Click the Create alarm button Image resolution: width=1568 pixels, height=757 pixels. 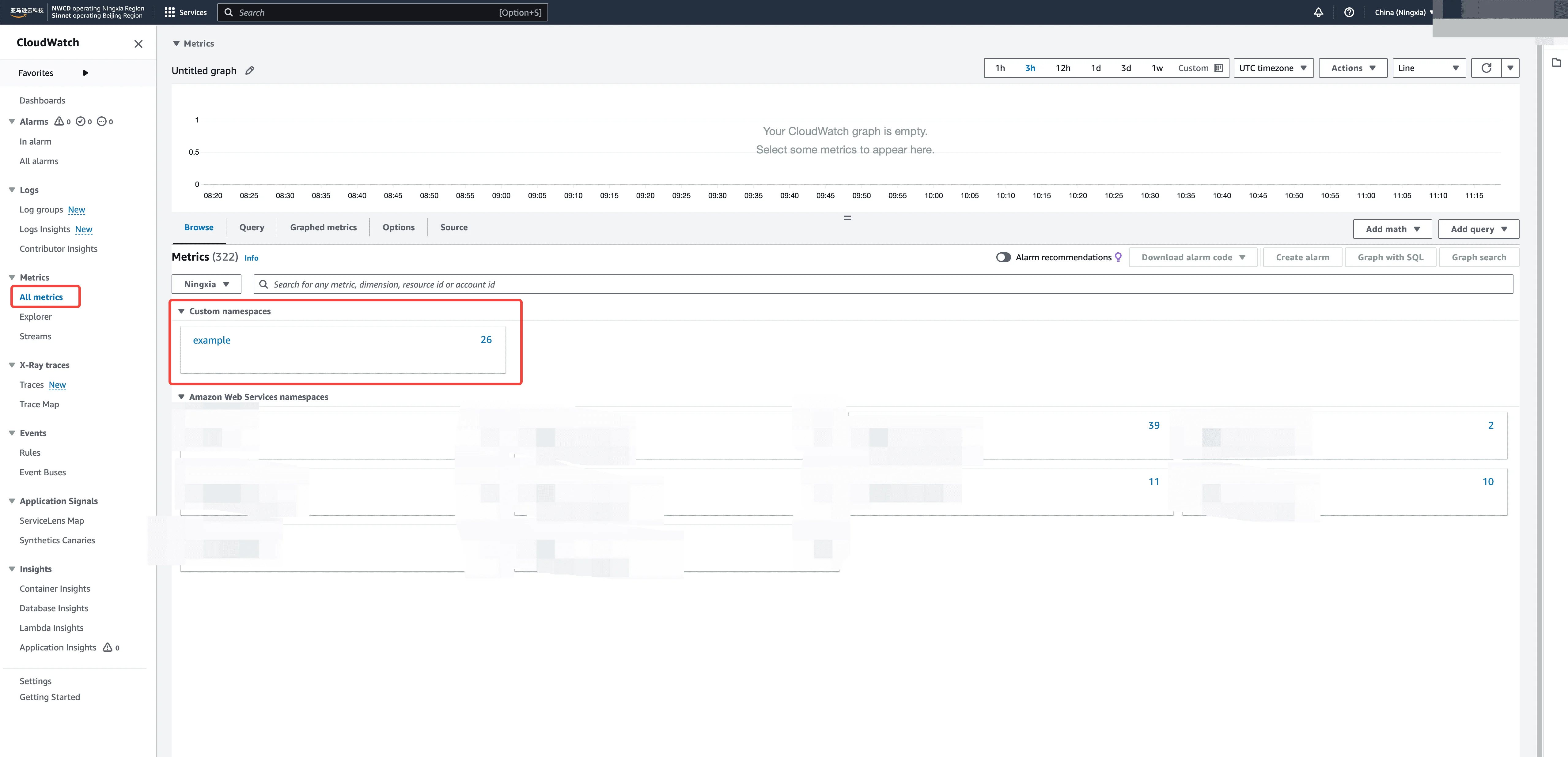(x=1302, y=258)
